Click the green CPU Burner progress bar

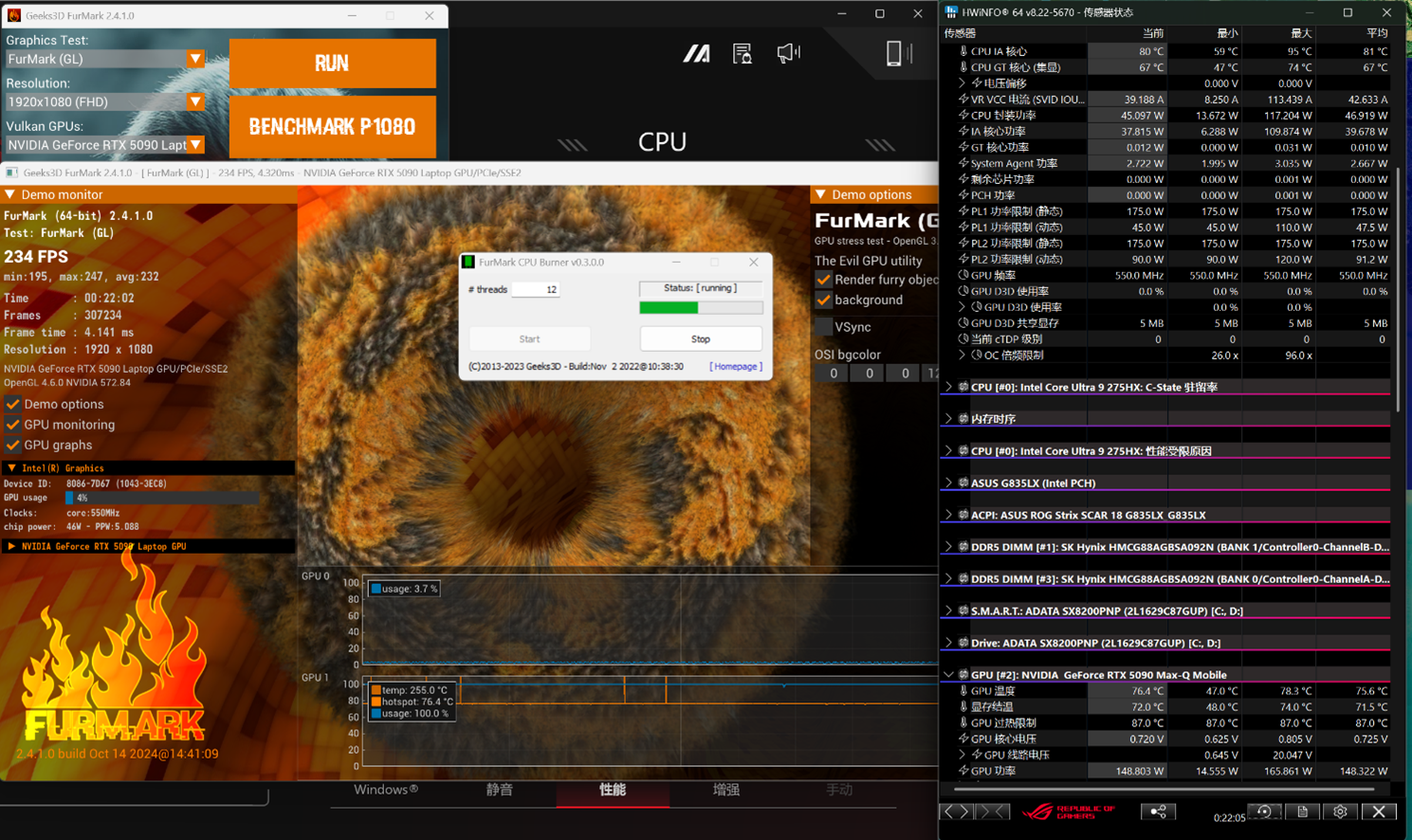701,307
